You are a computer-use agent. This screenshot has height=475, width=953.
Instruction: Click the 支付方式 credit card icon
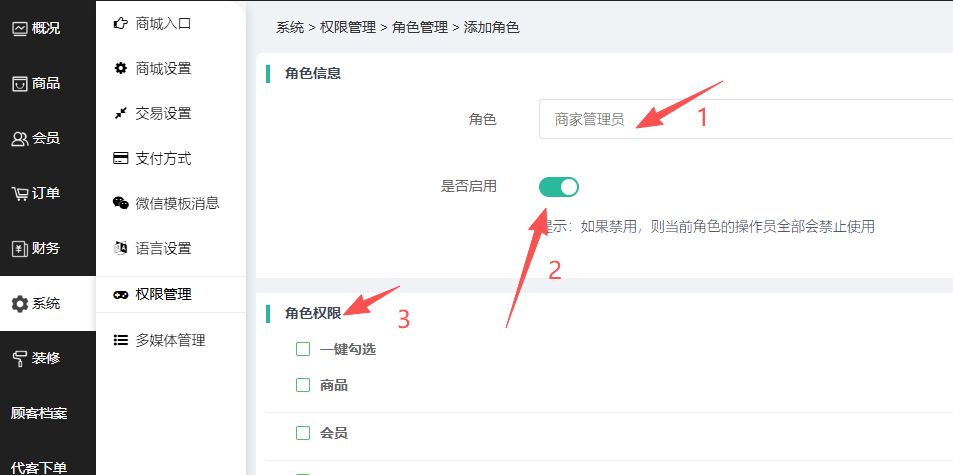[x=121, y=158]
